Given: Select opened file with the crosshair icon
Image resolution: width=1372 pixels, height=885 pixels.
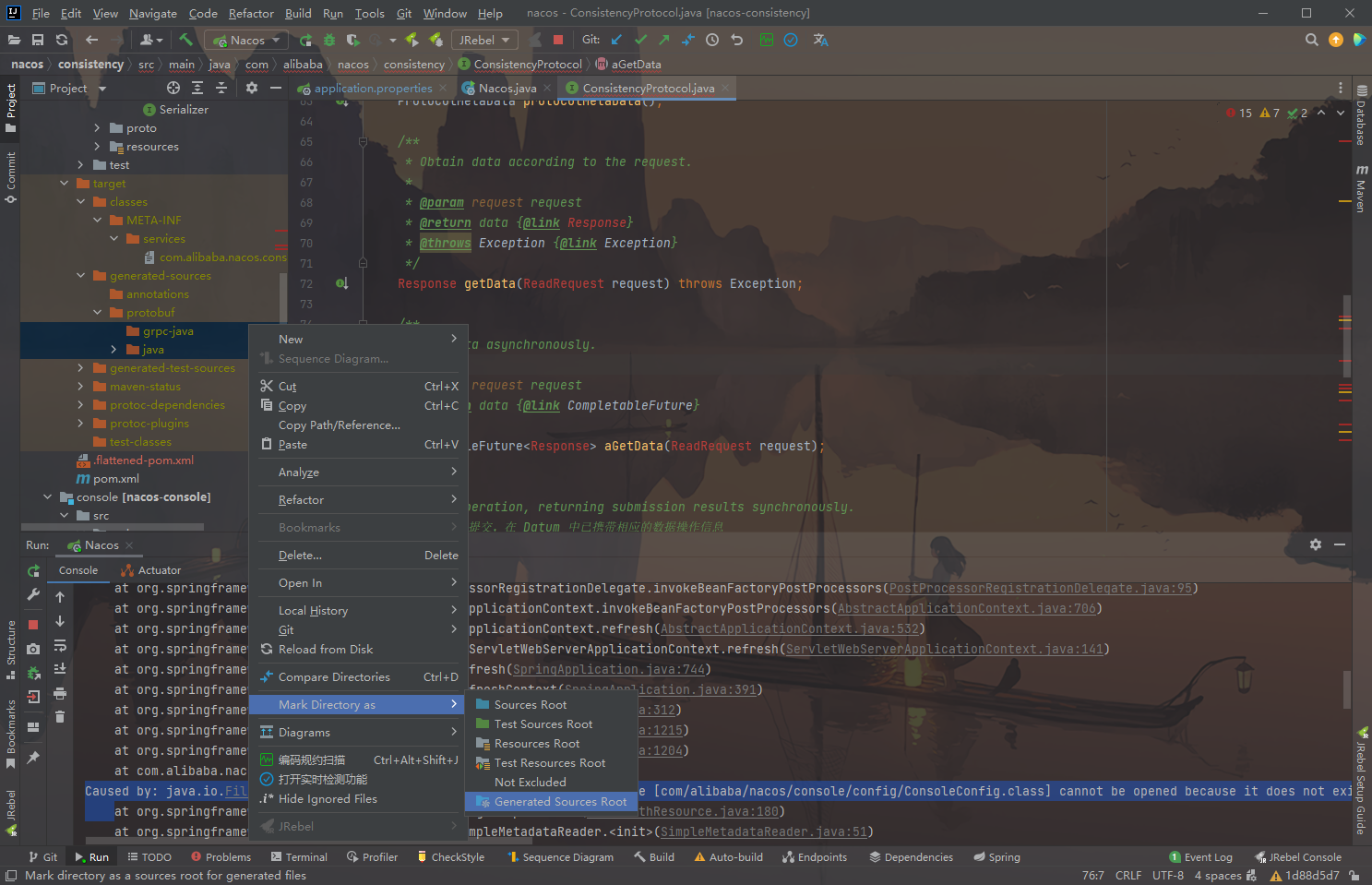Looking at the screenshot, I should [173, 88].
